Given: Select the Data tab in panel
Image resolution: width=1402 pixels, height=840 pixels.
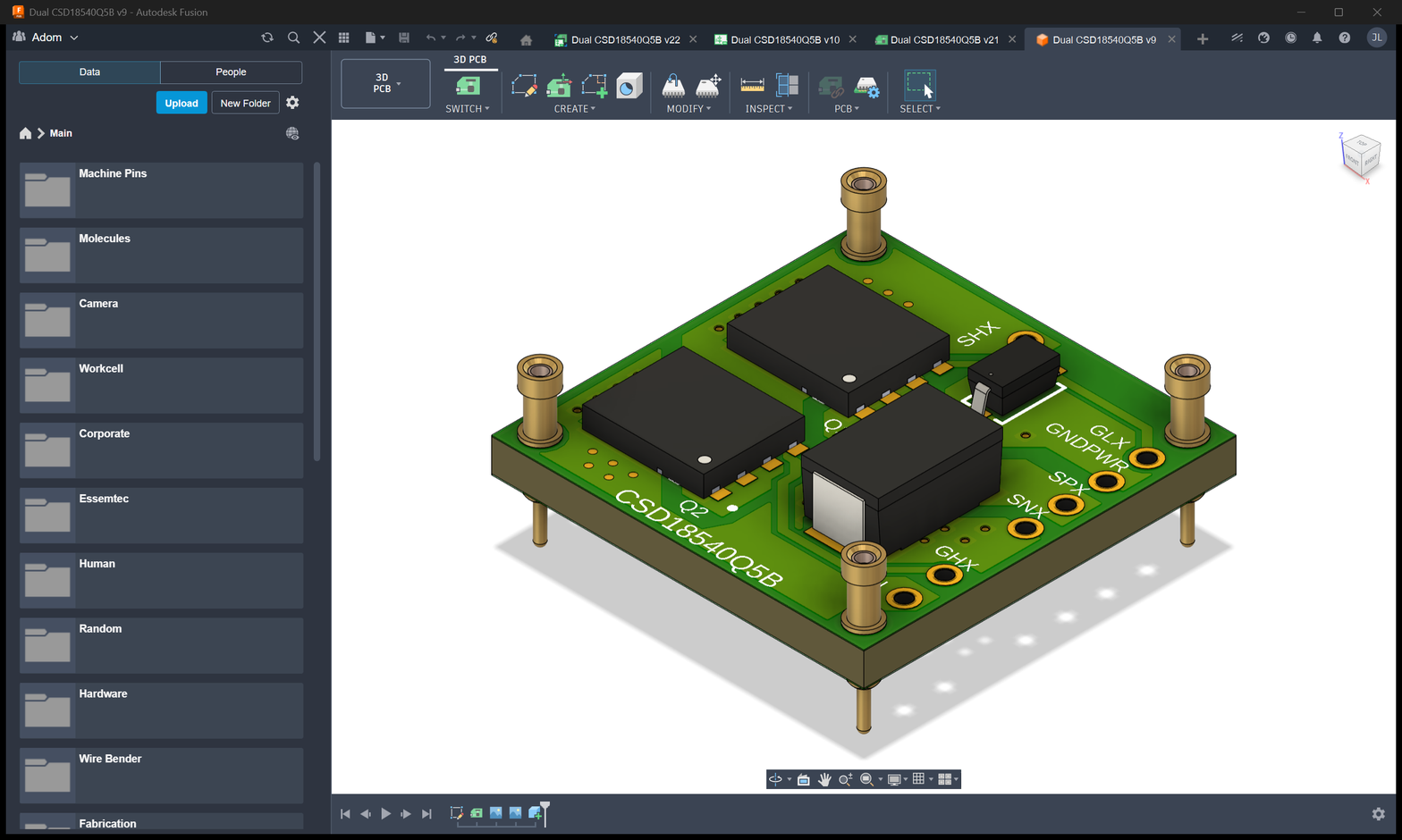Looking at the screenshot, I should (89, 71).
